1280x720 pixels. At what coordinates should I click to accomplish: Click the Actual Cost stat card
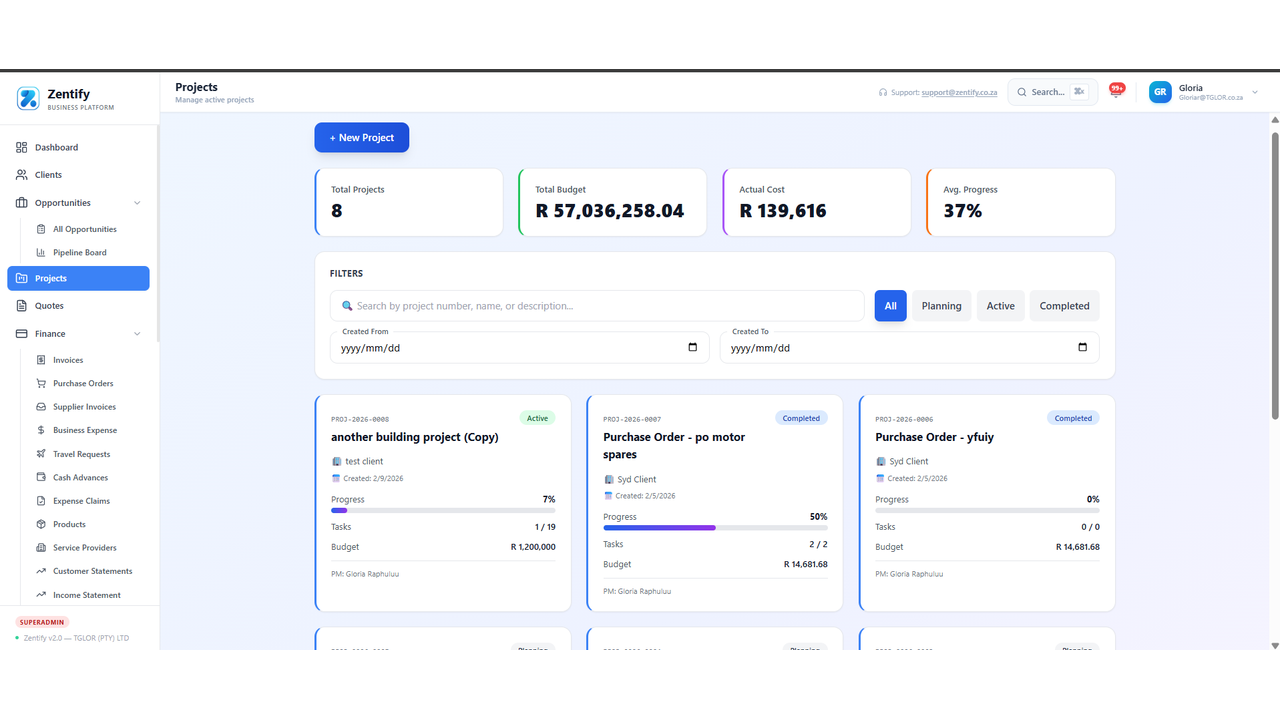click(816, 202)
